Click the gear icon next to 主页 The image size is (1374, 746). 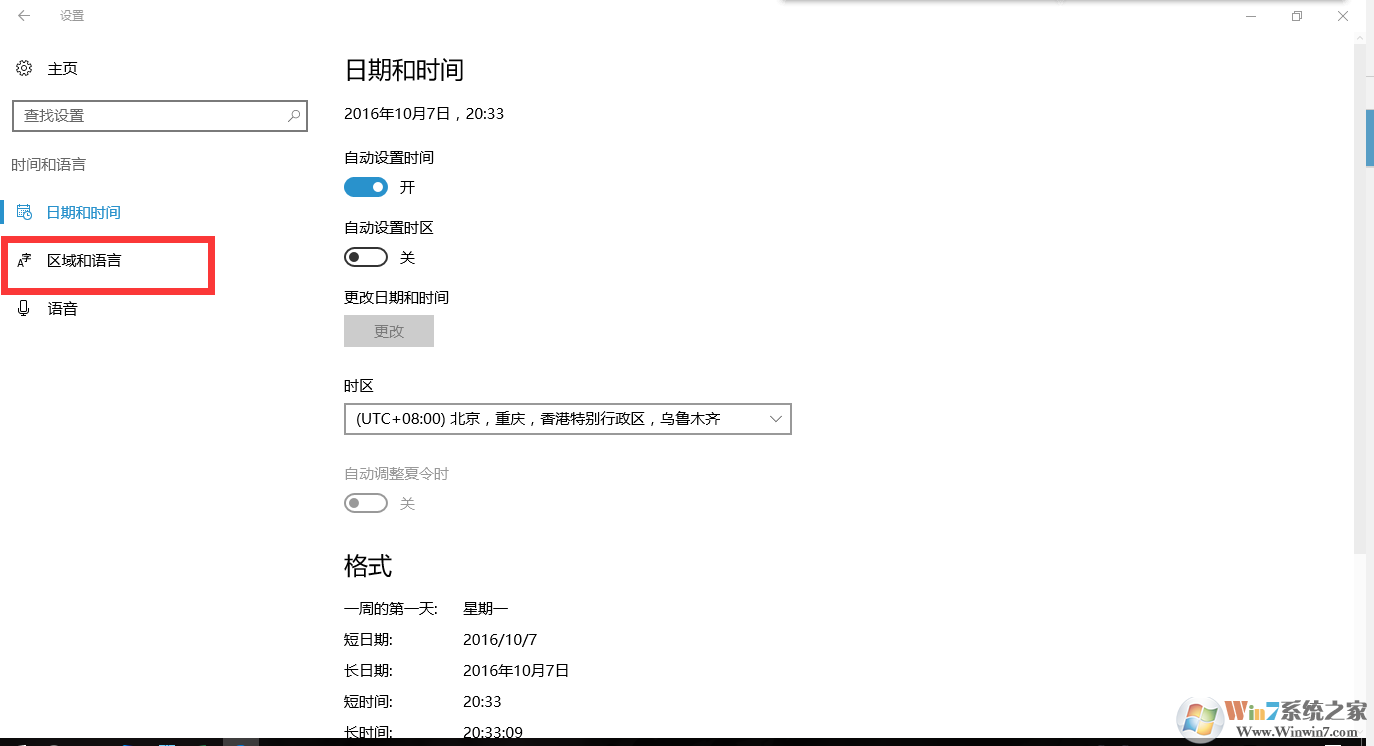click(23, 68)
